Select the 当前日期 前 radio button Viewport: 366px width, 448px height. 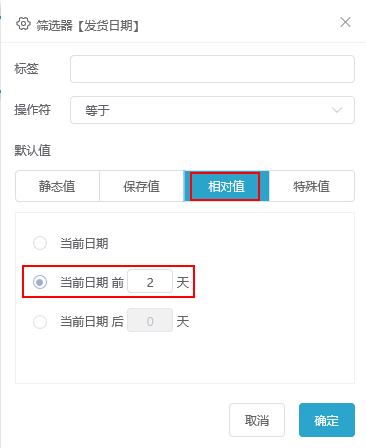tap(40, 282)
